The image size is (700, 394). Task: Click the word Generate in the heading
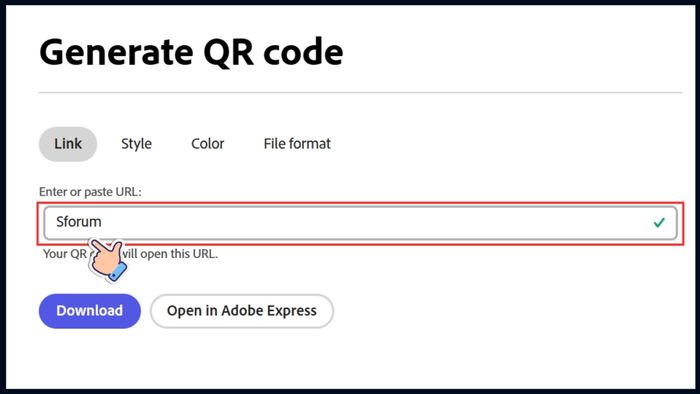click(116, 53)
